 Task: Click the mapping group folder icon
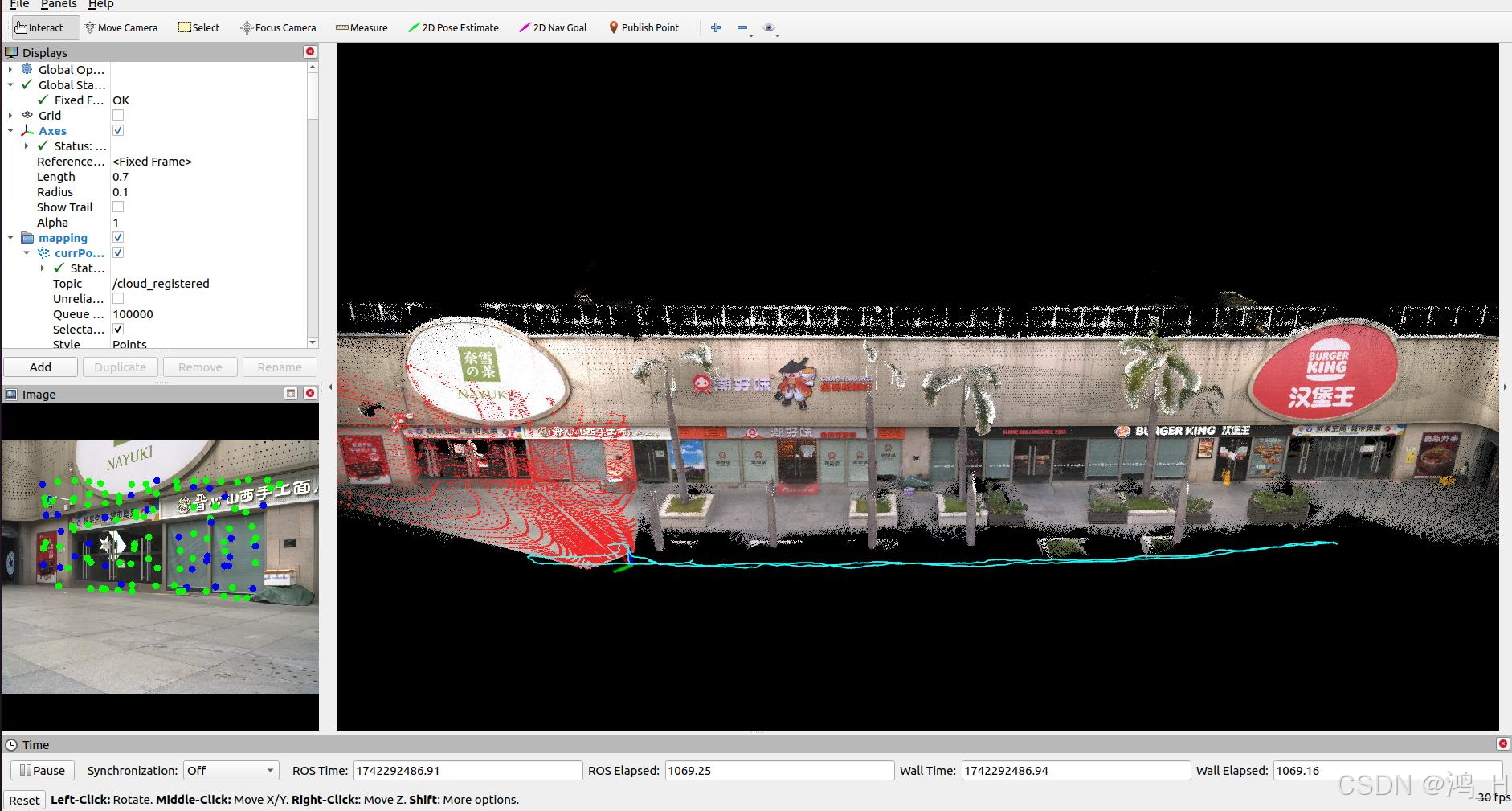(27, 237)
